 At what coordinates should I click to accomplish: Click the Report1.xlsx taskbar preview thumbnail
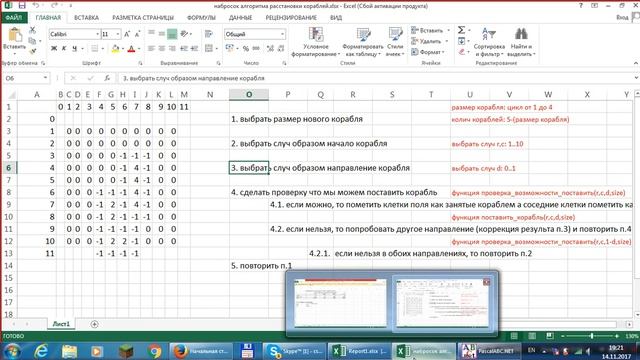pyautogui.click(x=340, y=302)
